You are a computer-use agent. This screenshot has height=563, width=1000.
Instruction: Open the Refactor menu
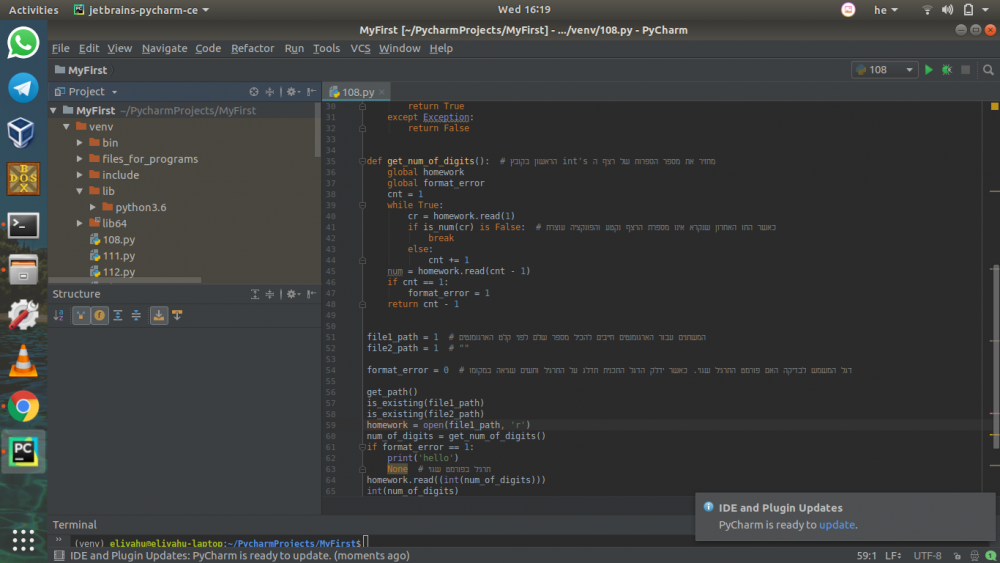pos(252,48)
